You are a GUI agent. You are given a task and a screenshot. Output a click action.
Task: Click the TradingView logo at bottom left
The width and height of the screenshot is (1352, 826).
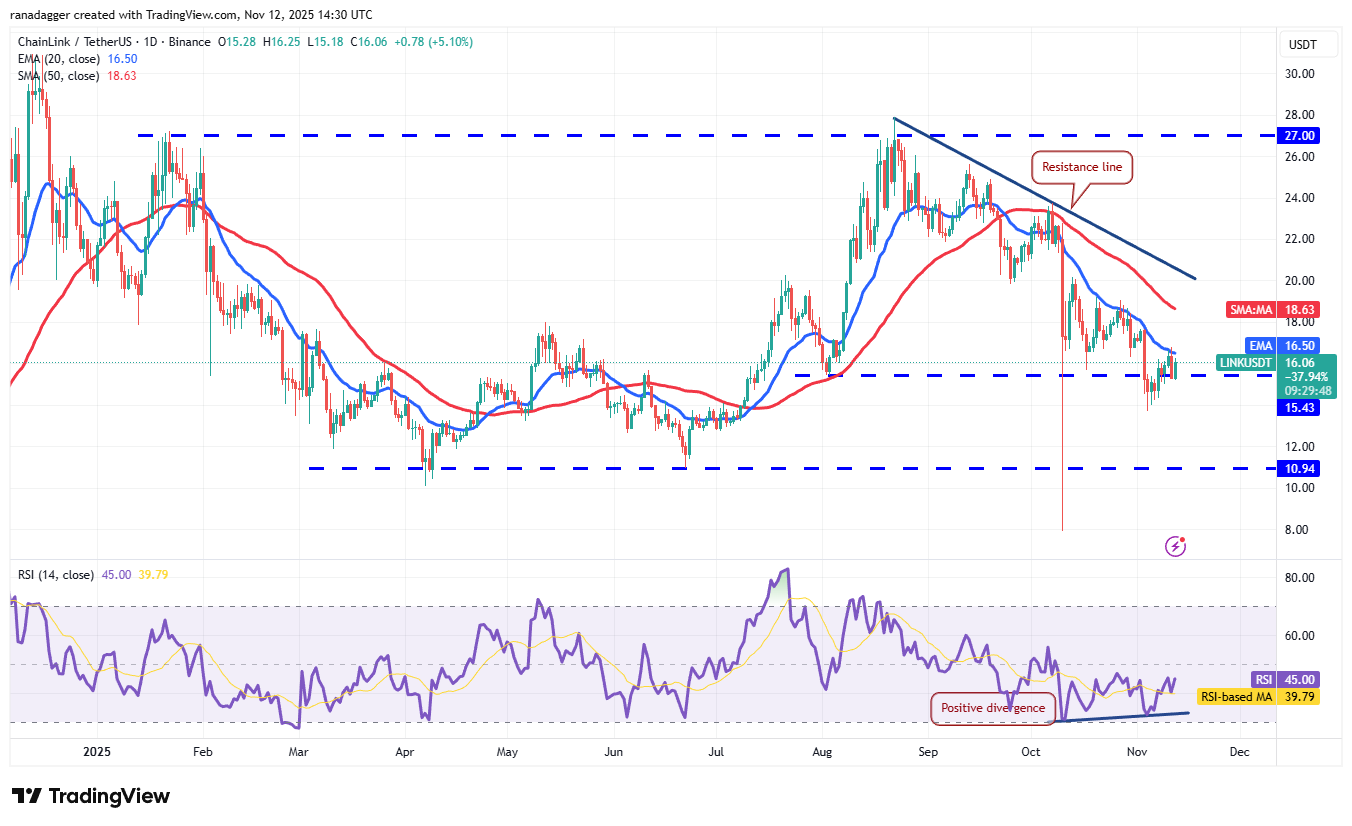pos(88,796)
